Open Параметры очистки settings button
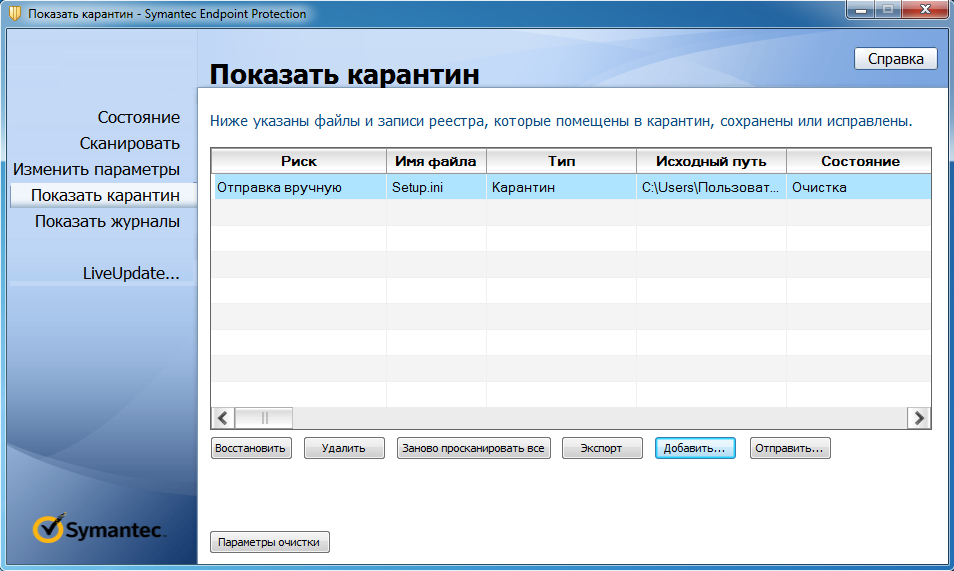The width and height of the screenshot is (954, 571). click(270, 542)
